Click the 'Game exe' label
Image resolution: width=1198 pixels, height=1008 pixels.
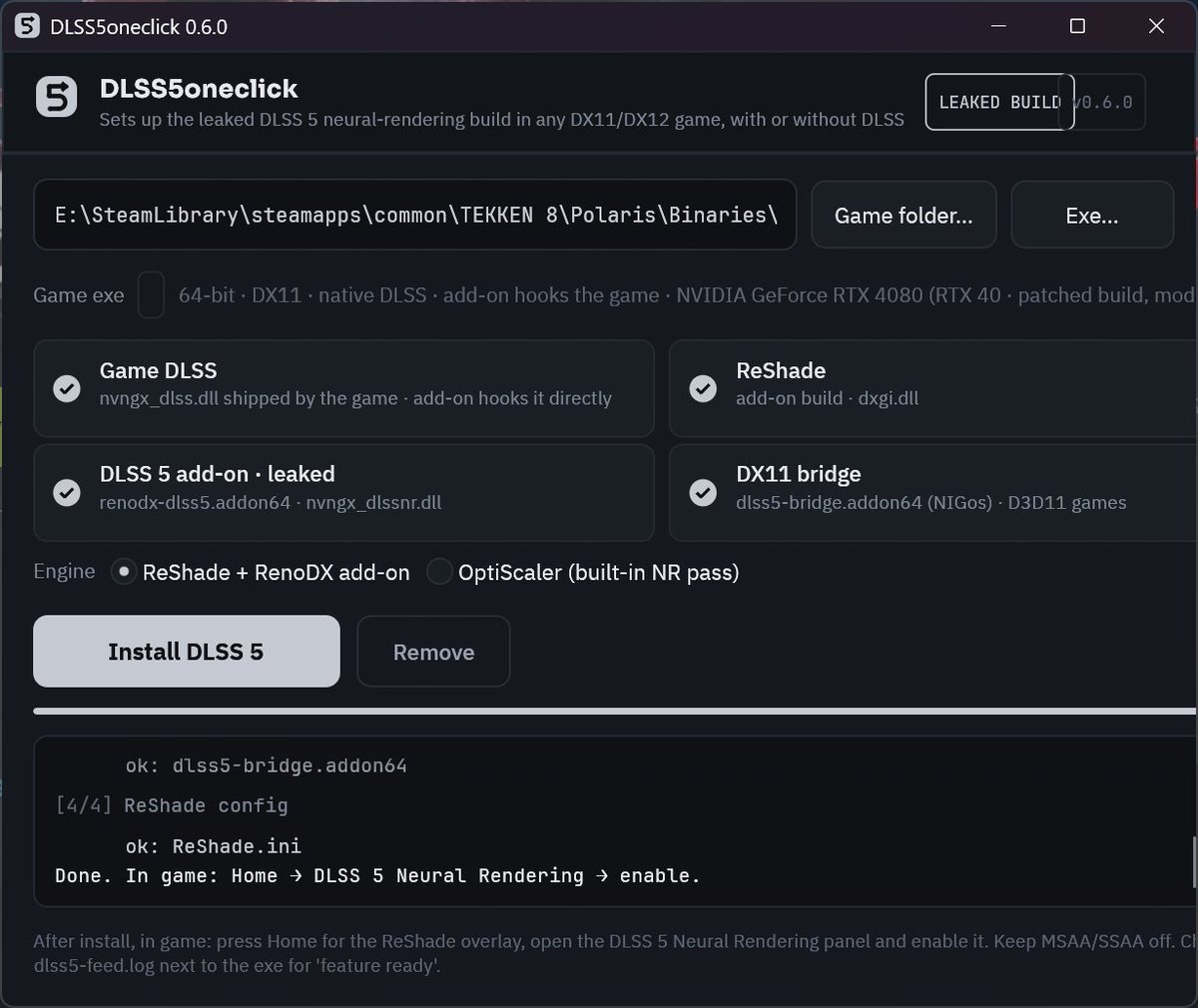coord(79,295)
